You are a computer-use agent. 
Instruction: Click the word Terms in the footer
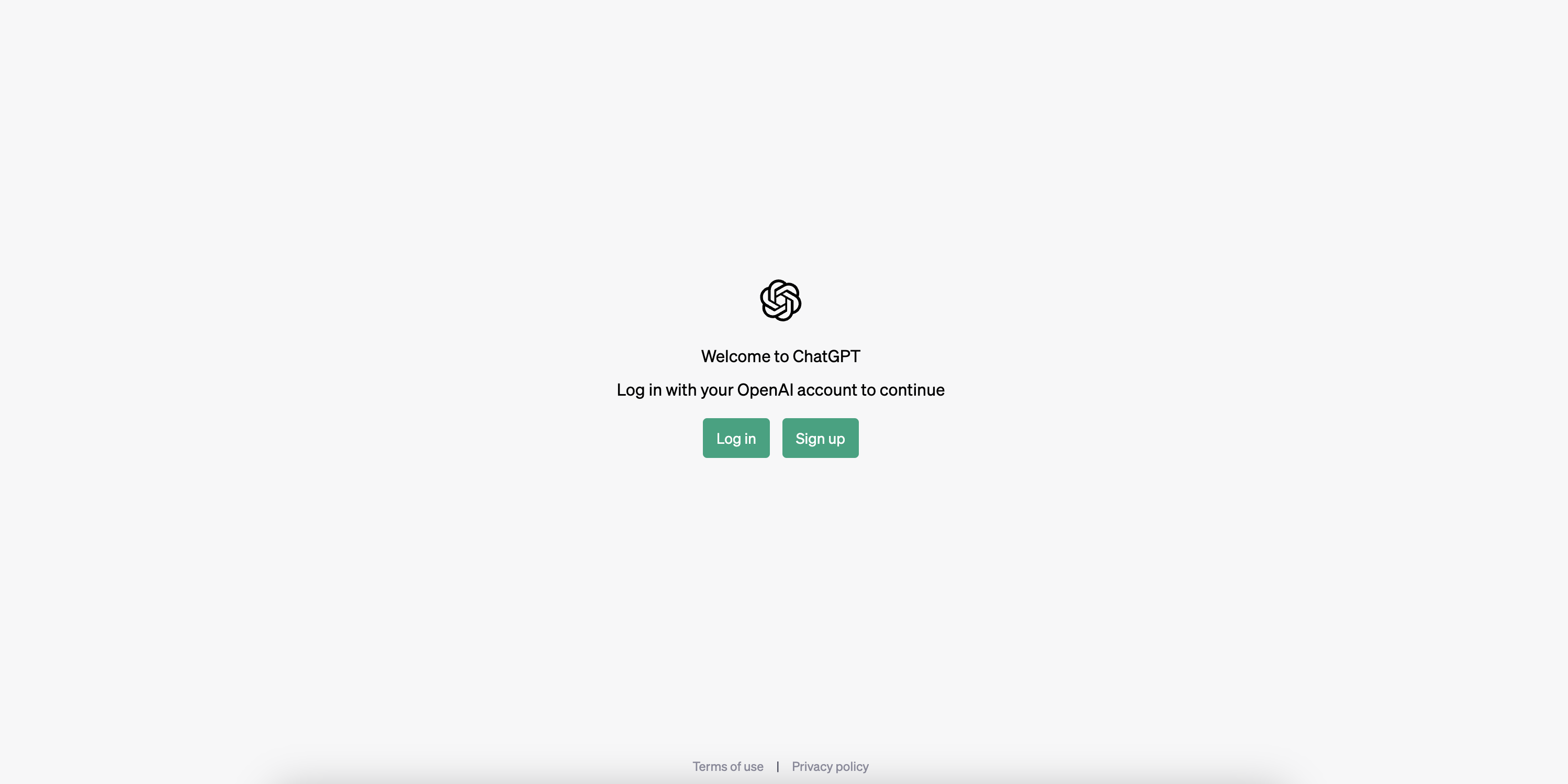click(709, 766)
